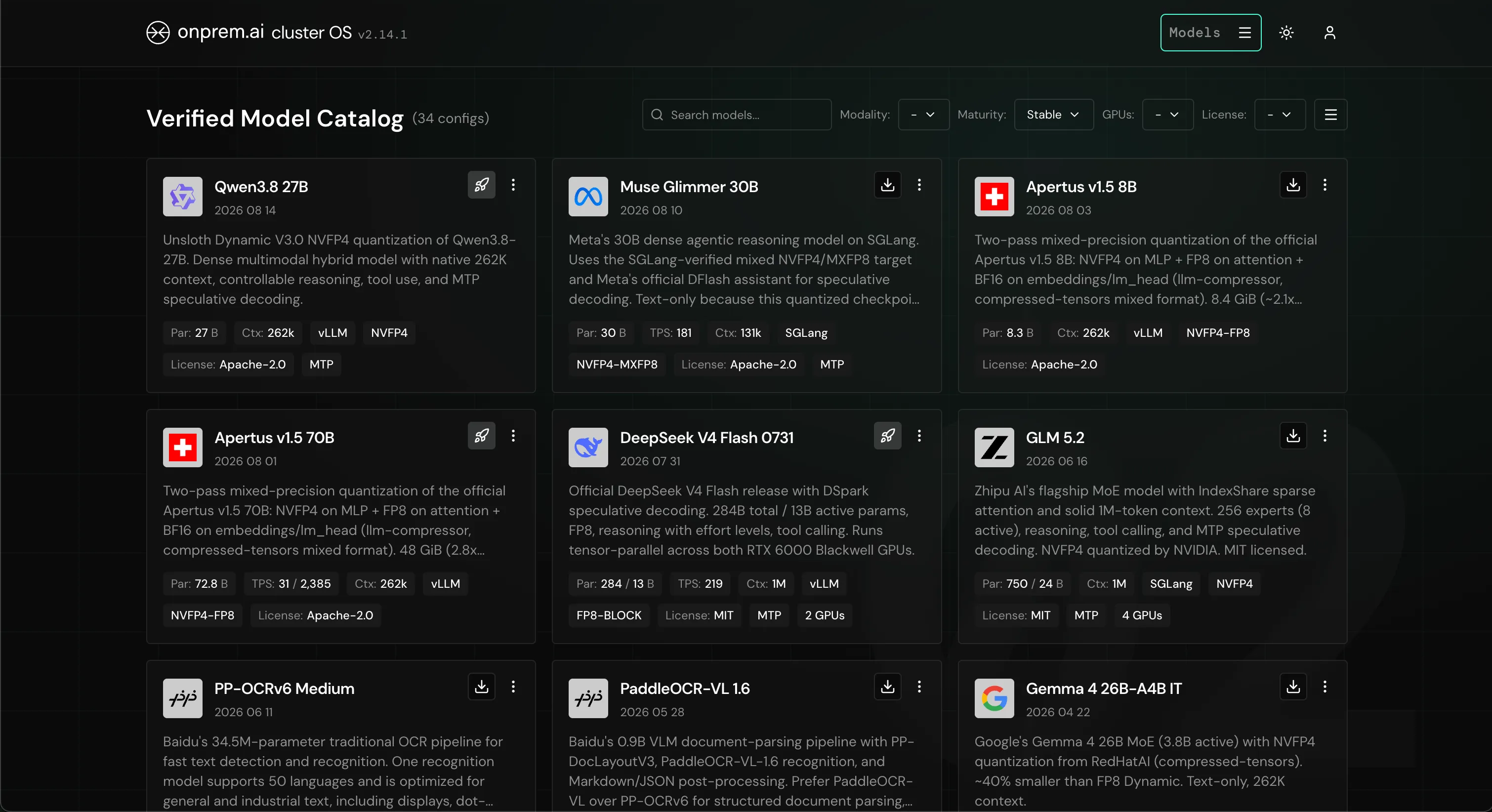
Task: Click the '4 GPUs' tag on GLM 5.2
Action: (x=1142, y=615)
